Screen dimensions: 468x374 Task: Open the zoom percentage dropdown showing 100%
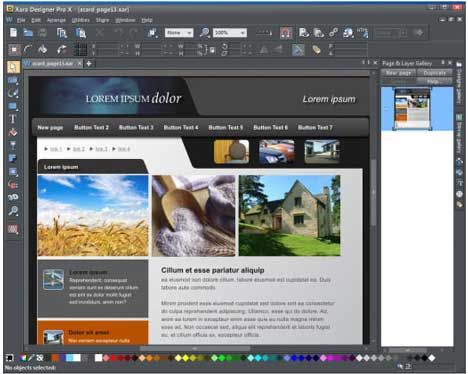pos(230,33)
